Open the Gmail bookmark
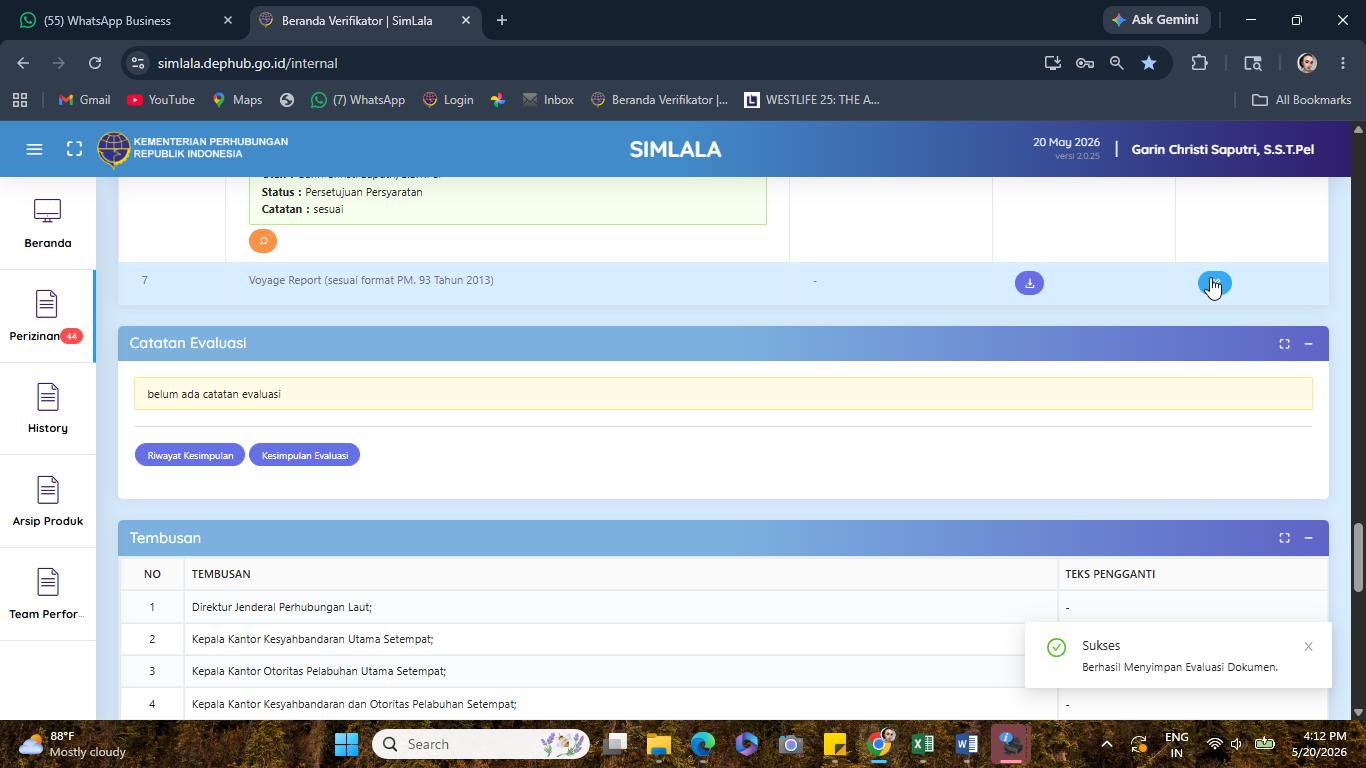Viewport: 1366px width, 768px height. click(84, 100)
